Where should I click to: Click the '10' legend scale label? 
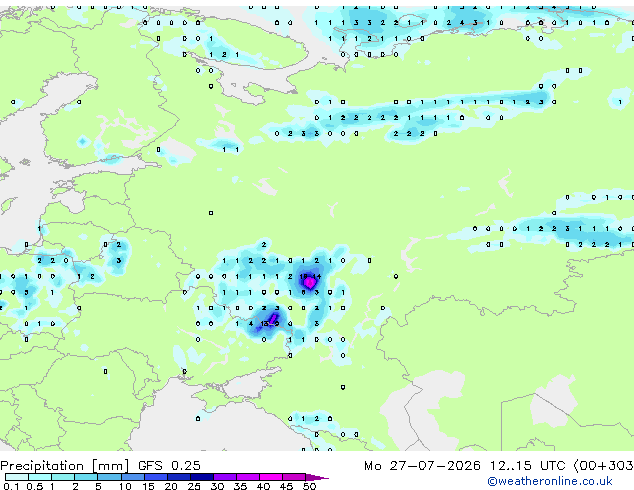[x=125, y=486]
